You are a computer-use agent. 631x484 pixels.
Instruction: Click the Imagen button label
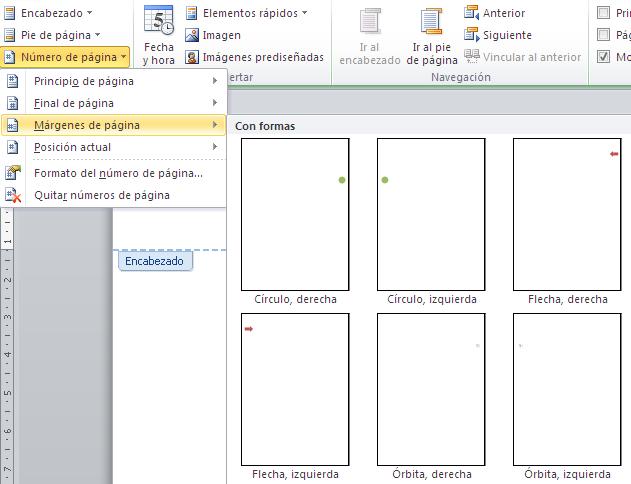(222, 35)
